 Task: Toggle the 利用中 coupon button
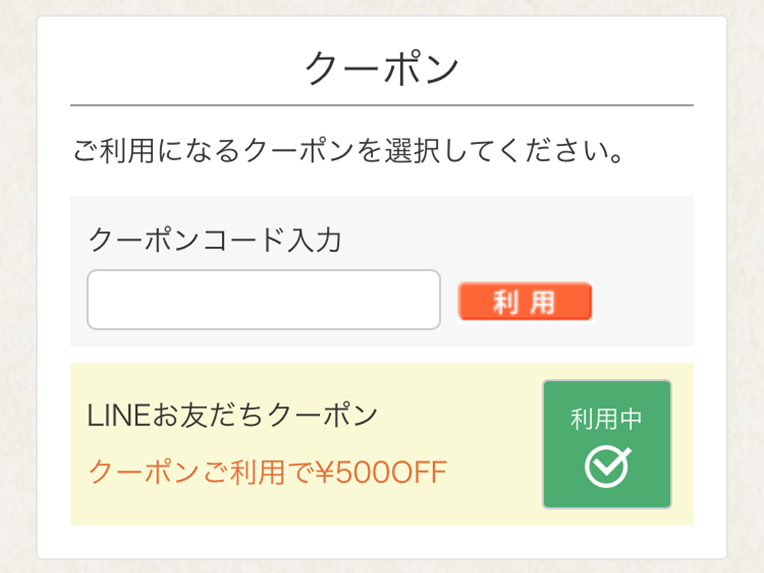tap(607, 443)
